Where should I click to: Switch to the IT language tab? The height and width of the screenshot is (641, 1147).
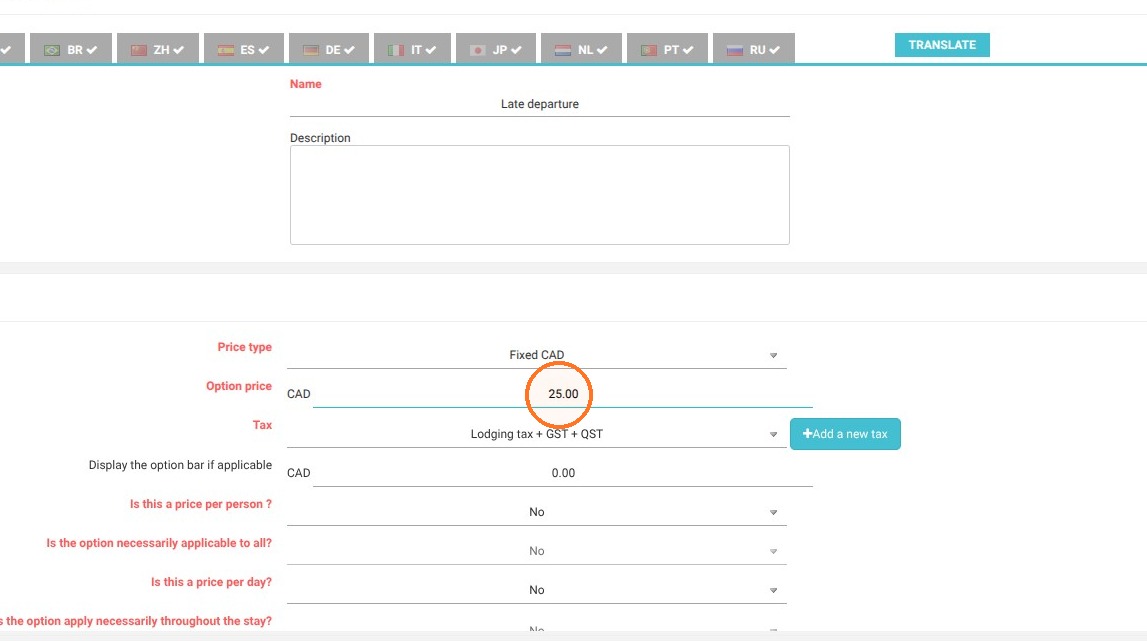pyautogui.click(x=412, y=49)
